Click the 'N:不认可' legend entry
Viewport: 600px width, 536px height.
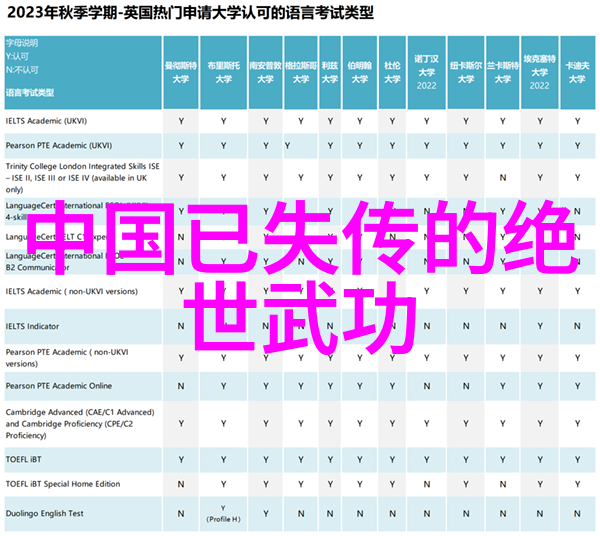coord(22,70)
